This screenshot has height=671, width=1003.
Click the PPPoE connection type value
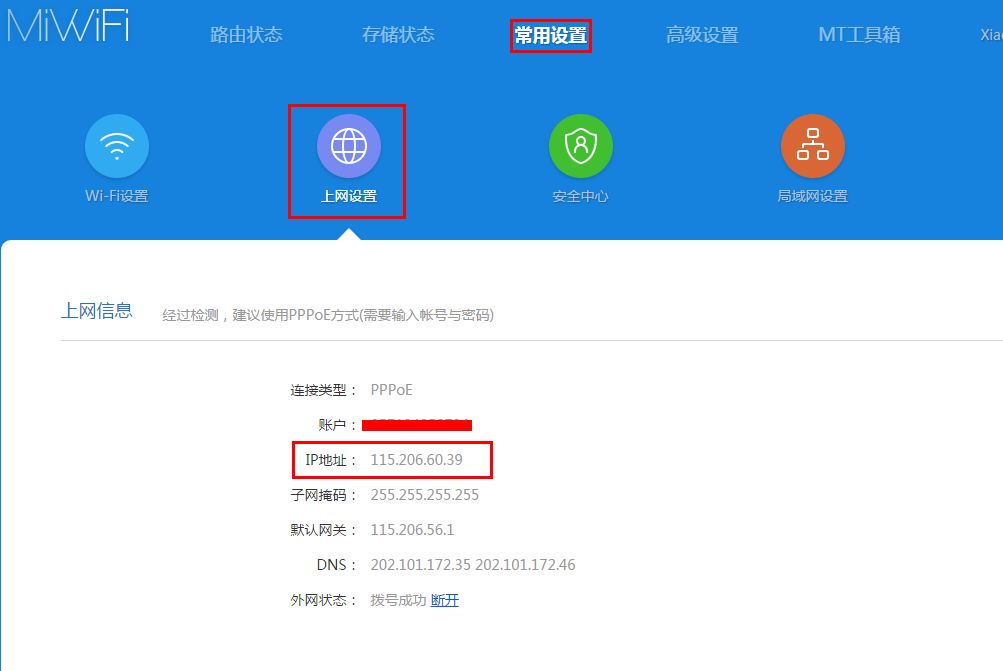[391, 390]
